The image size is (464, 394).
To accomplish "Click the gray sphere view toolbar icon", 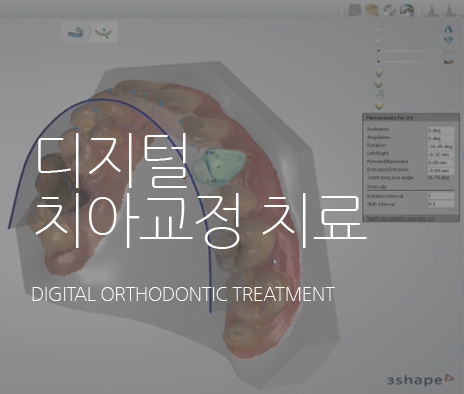I will pyautogui.click(x=389, y=10).
